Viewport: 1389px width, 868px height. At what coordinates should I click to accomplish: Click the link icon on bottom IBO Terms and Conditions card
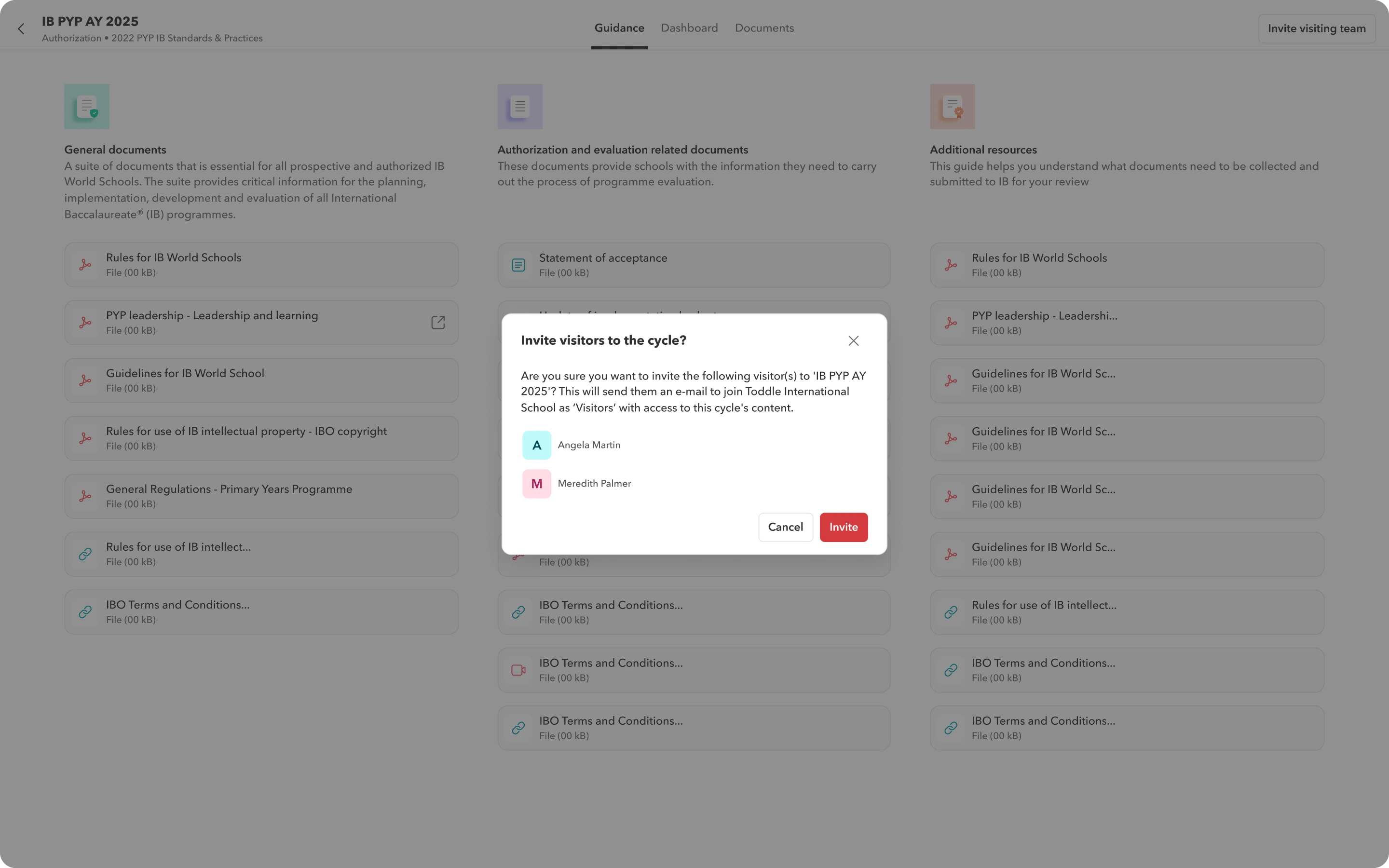(517, 727)
